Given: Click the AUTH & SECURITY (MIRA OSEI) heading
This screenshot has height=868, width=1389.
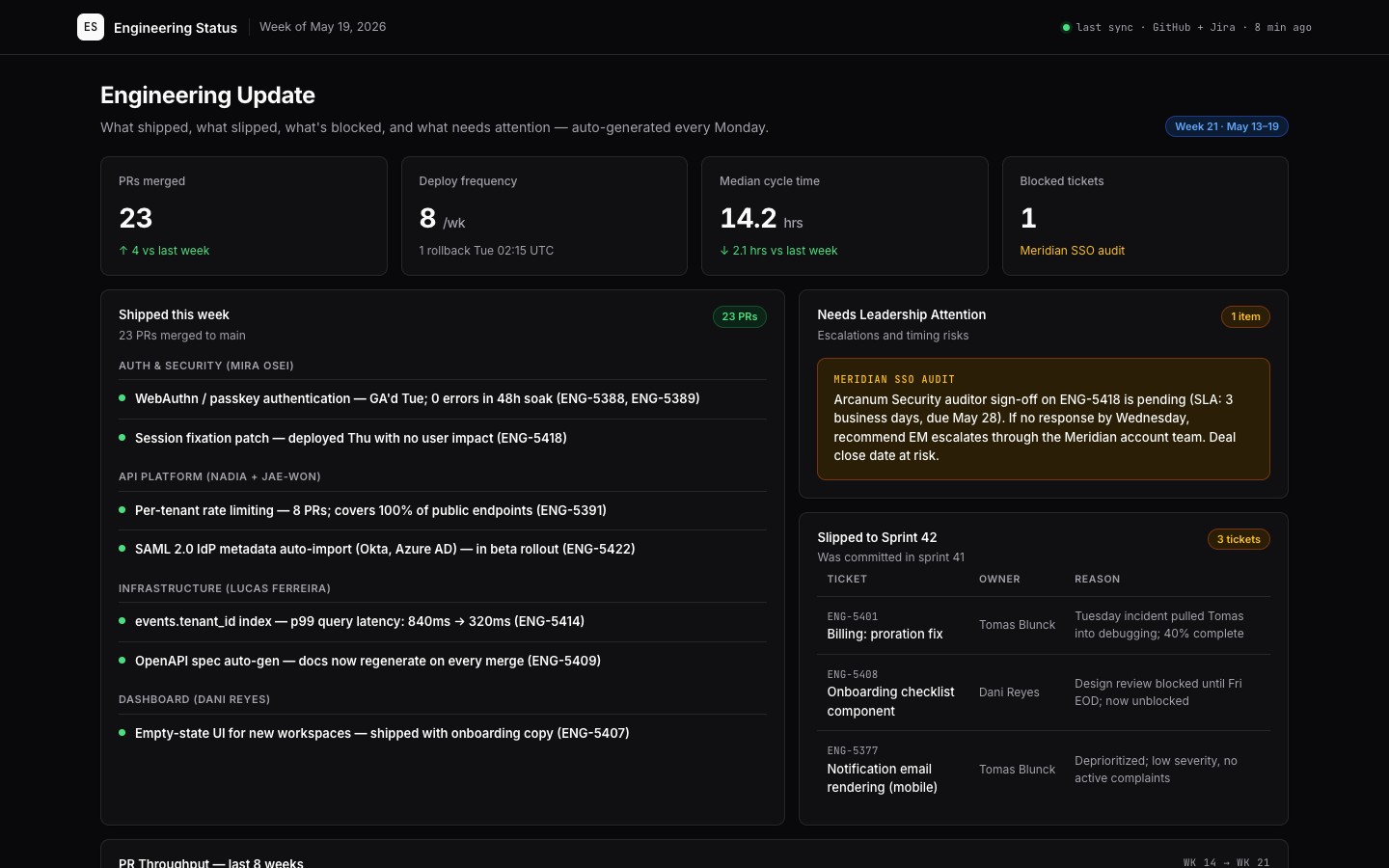Looking at the screenshot, I should [206, 366].
